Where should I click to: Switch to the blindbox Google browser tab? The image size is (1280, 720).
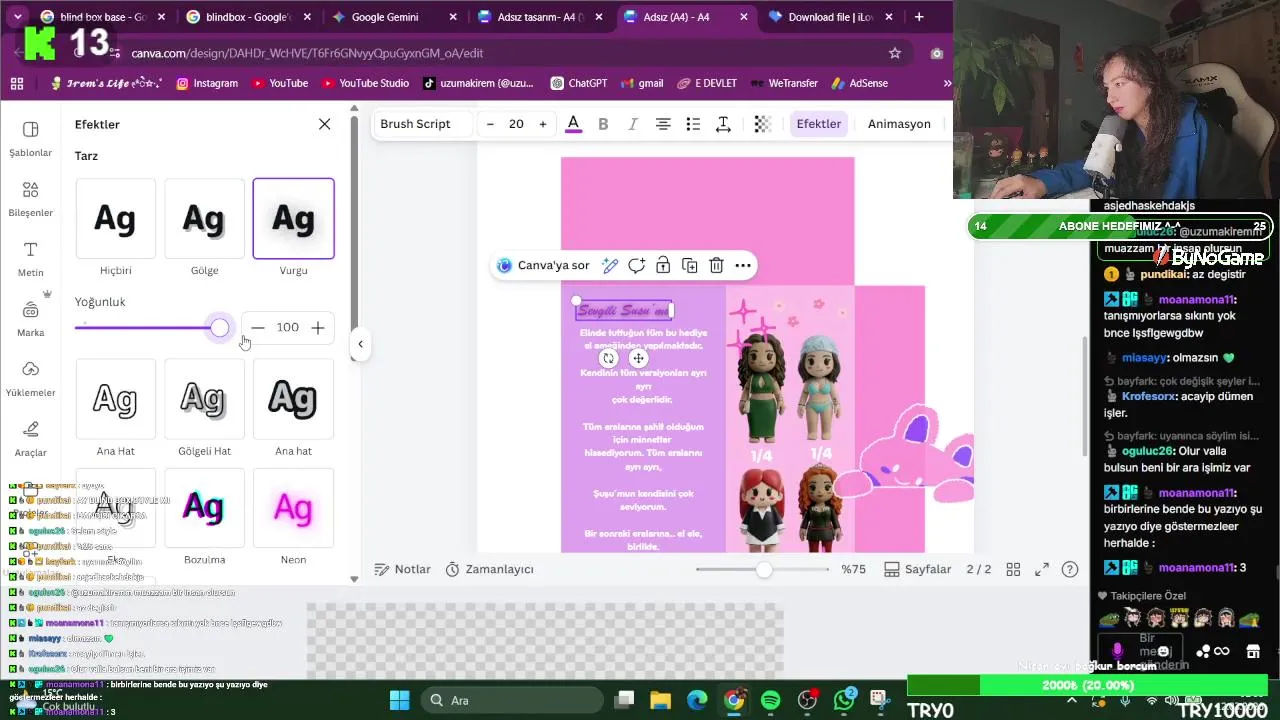click(247, 17)
